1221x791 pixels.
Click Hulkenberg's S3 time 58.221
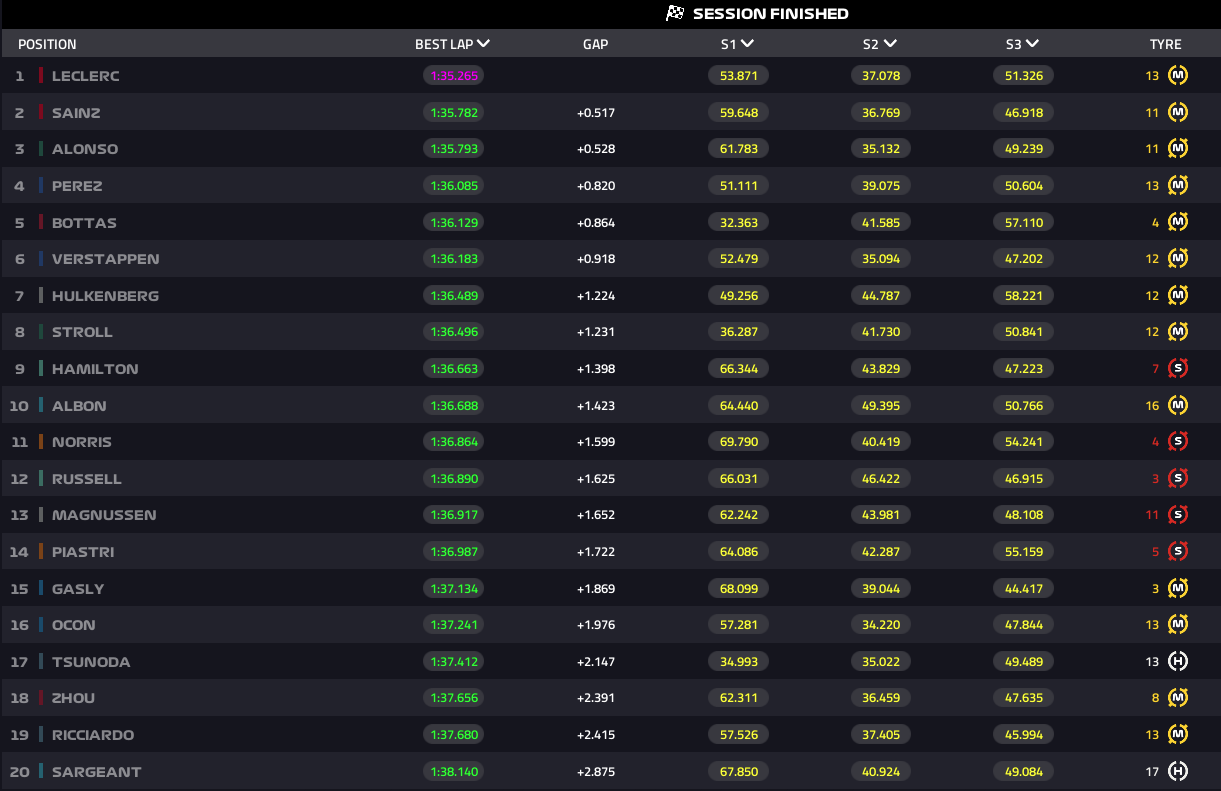click(x=1024, y=296)
